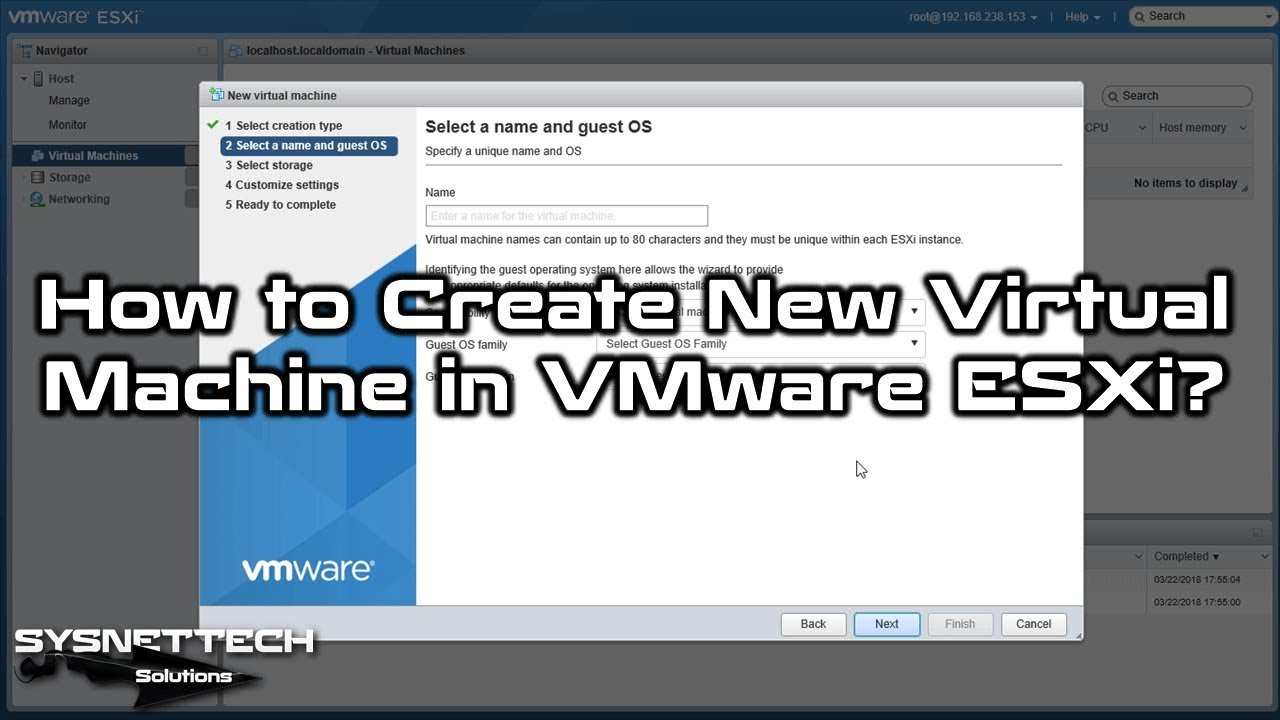Screen dimensions: 1280x720
Task: Select Storage in Navigator
Action: point(70,178)
